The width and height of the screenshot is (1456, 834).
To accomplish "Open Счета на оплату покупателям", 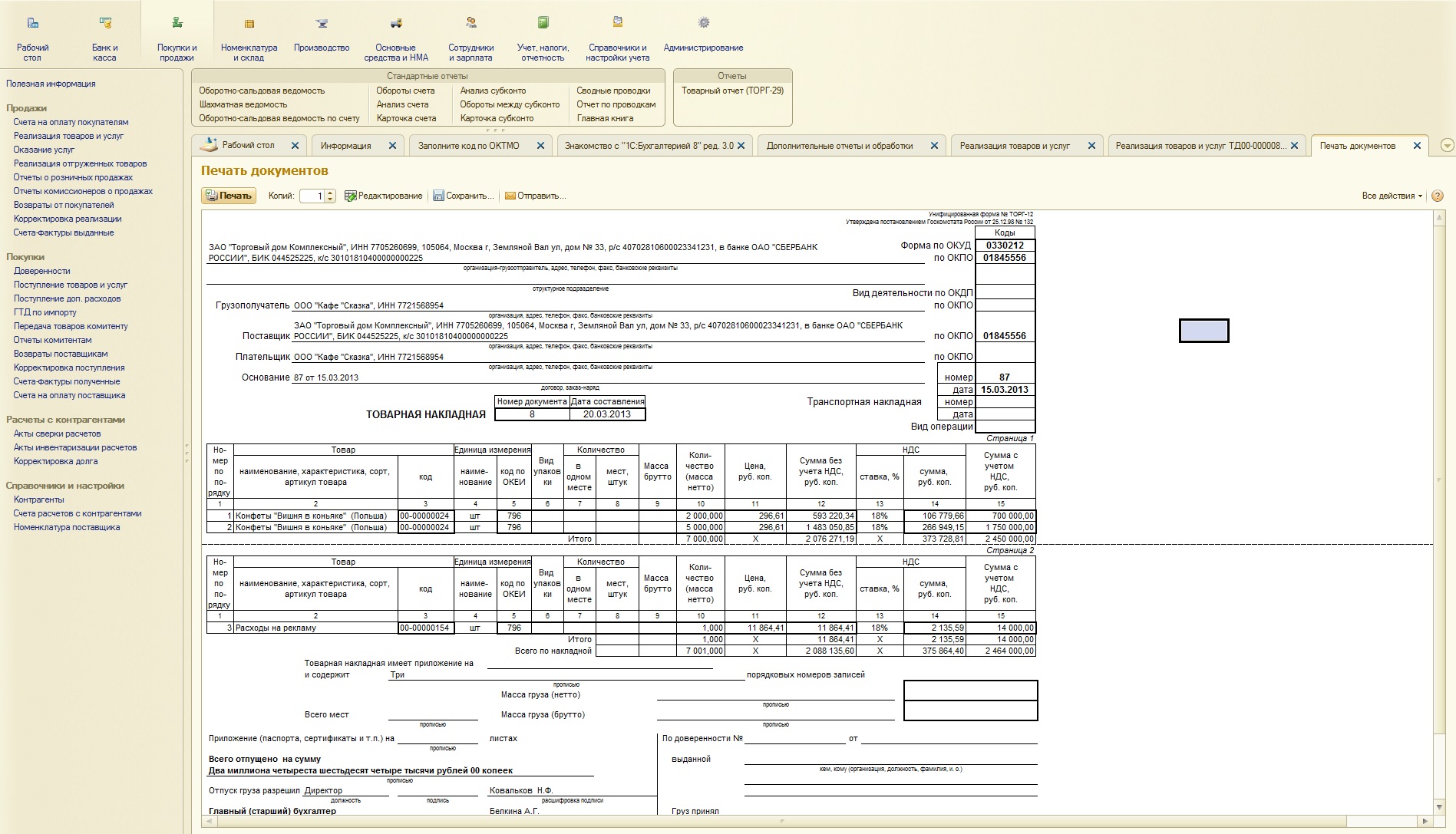I will 71,122.
